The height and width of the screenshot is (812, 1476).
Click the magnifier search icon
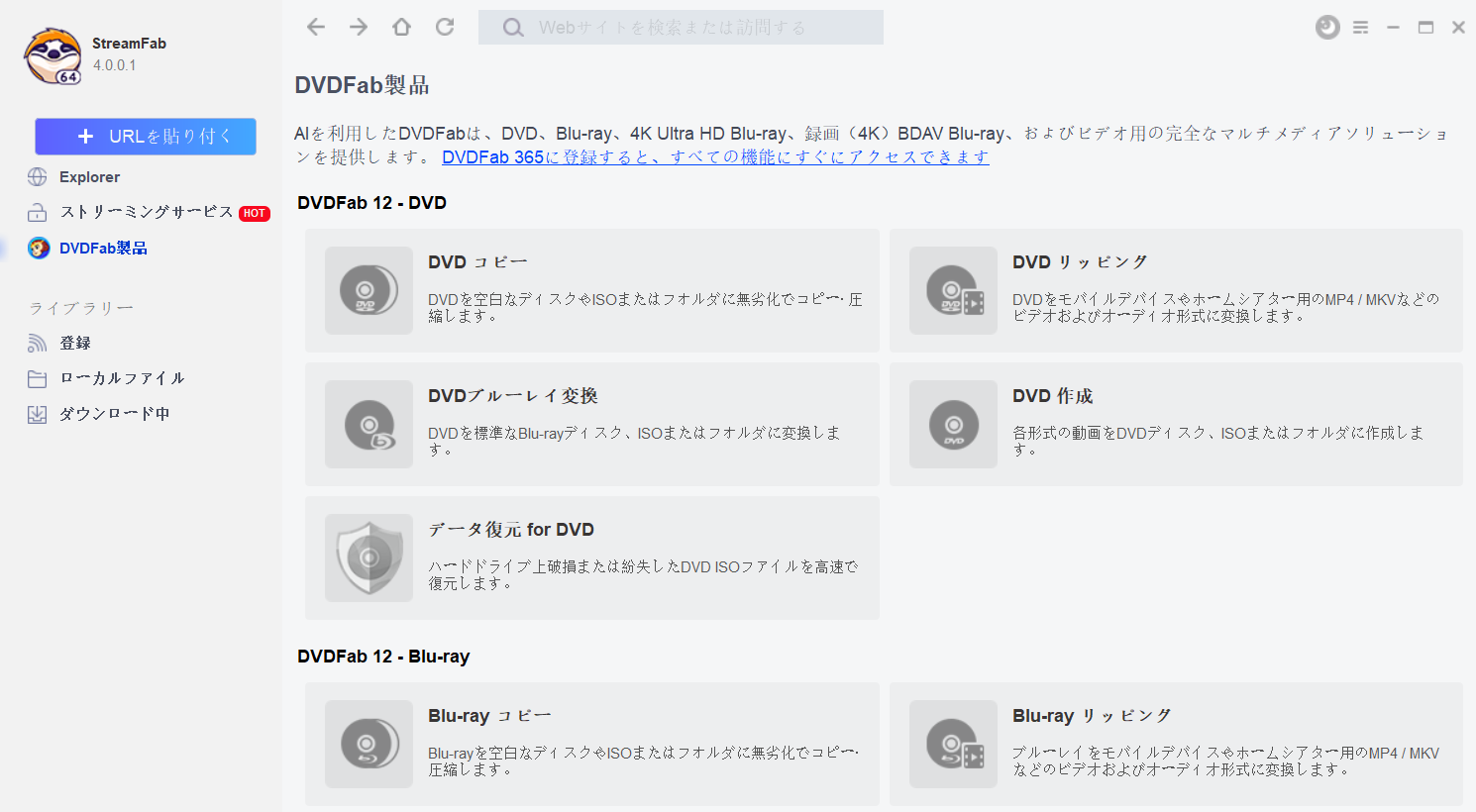click(513, 28)
